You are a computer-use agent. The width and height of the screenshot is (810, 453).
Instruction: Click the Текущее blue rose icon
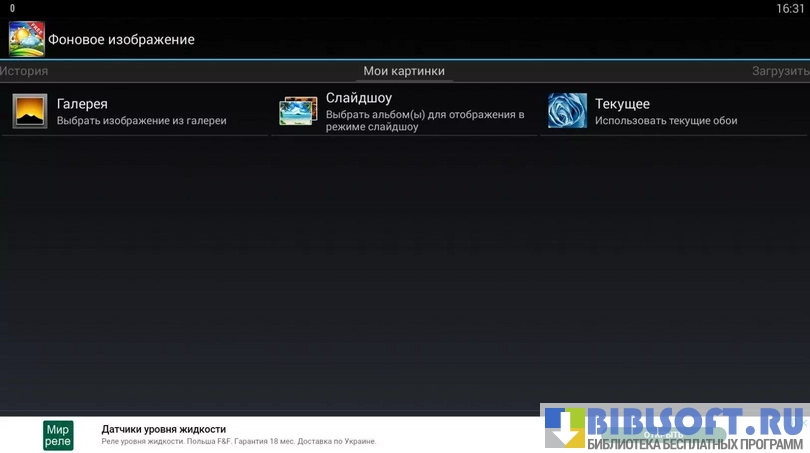567,111
